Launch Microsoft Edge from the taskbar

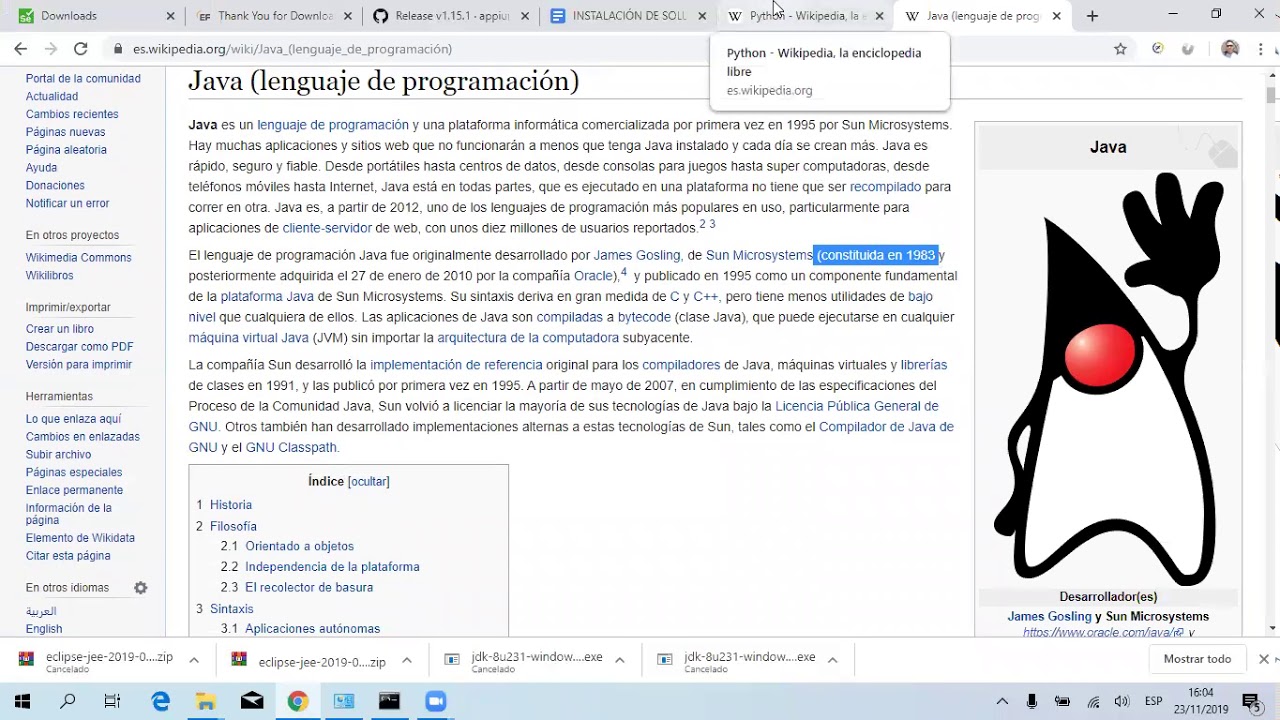click(160, 701)
